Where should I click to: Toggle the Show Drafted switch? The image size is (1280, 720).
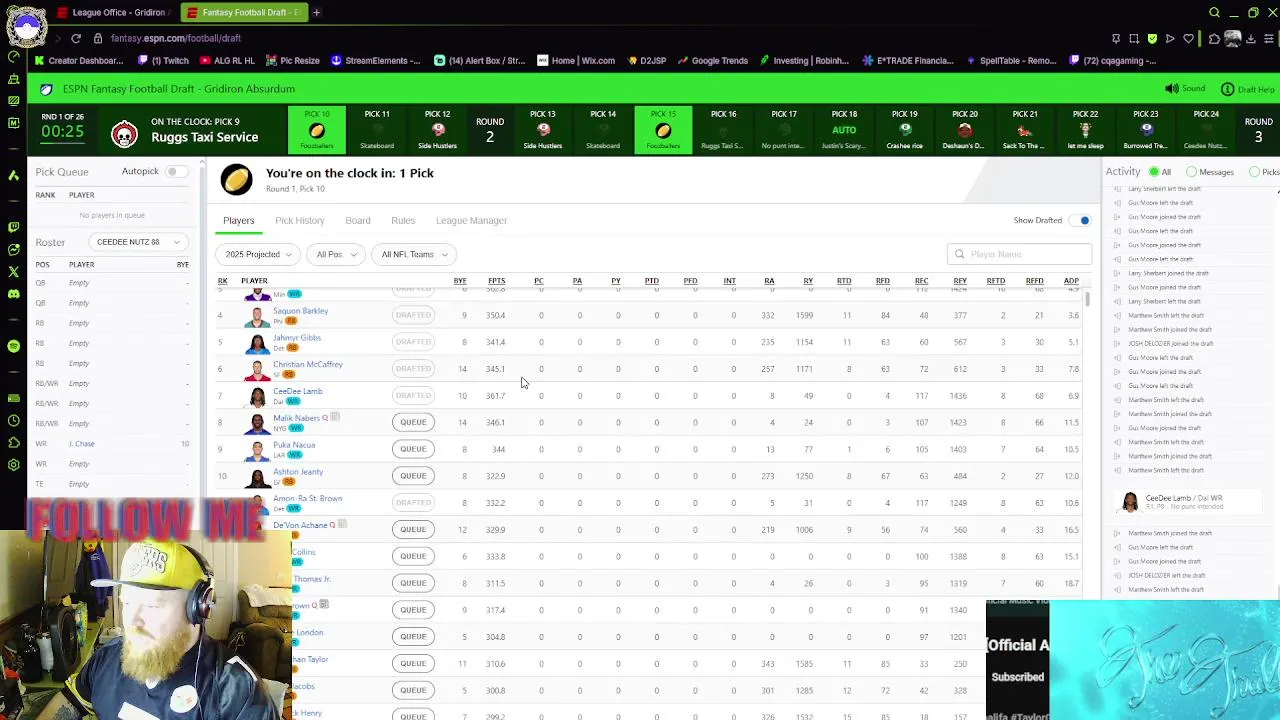coord(1081,220)
